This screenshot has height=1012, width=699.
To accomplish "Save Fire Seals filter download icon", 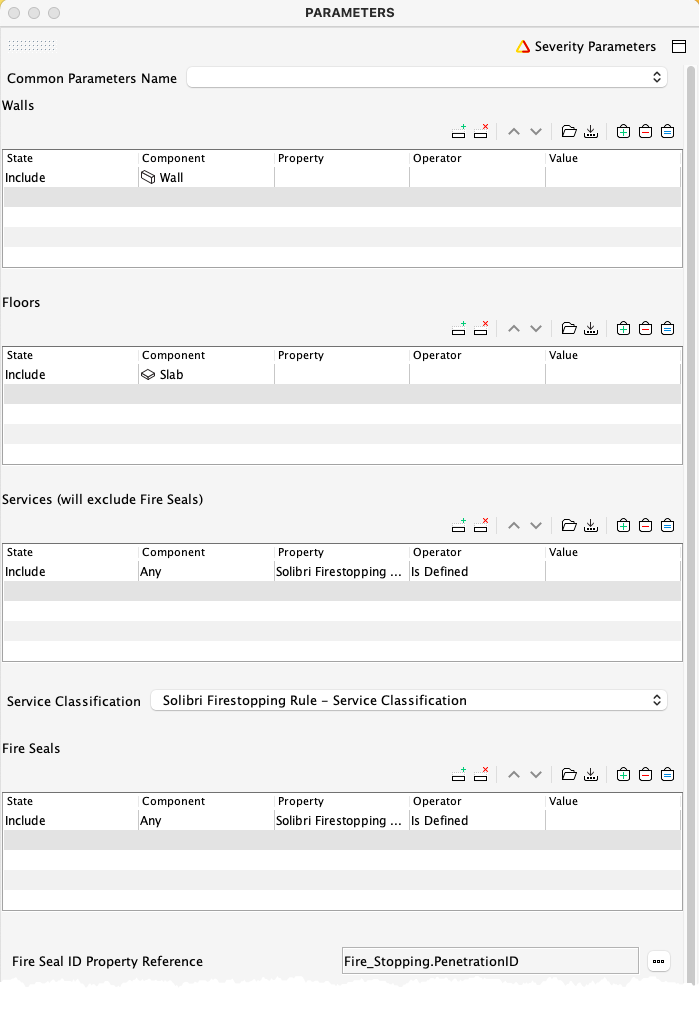I will [x=591, y=774].
